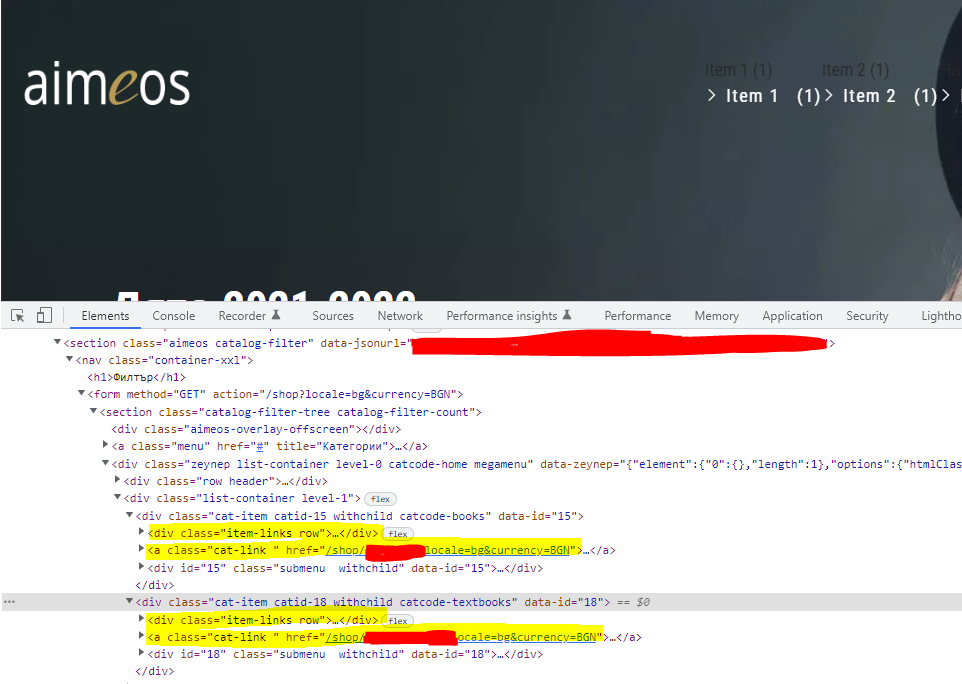Screen dimensions: 962x684
Task: Select the h1 Филтър element line
Action: coord(136,377)
